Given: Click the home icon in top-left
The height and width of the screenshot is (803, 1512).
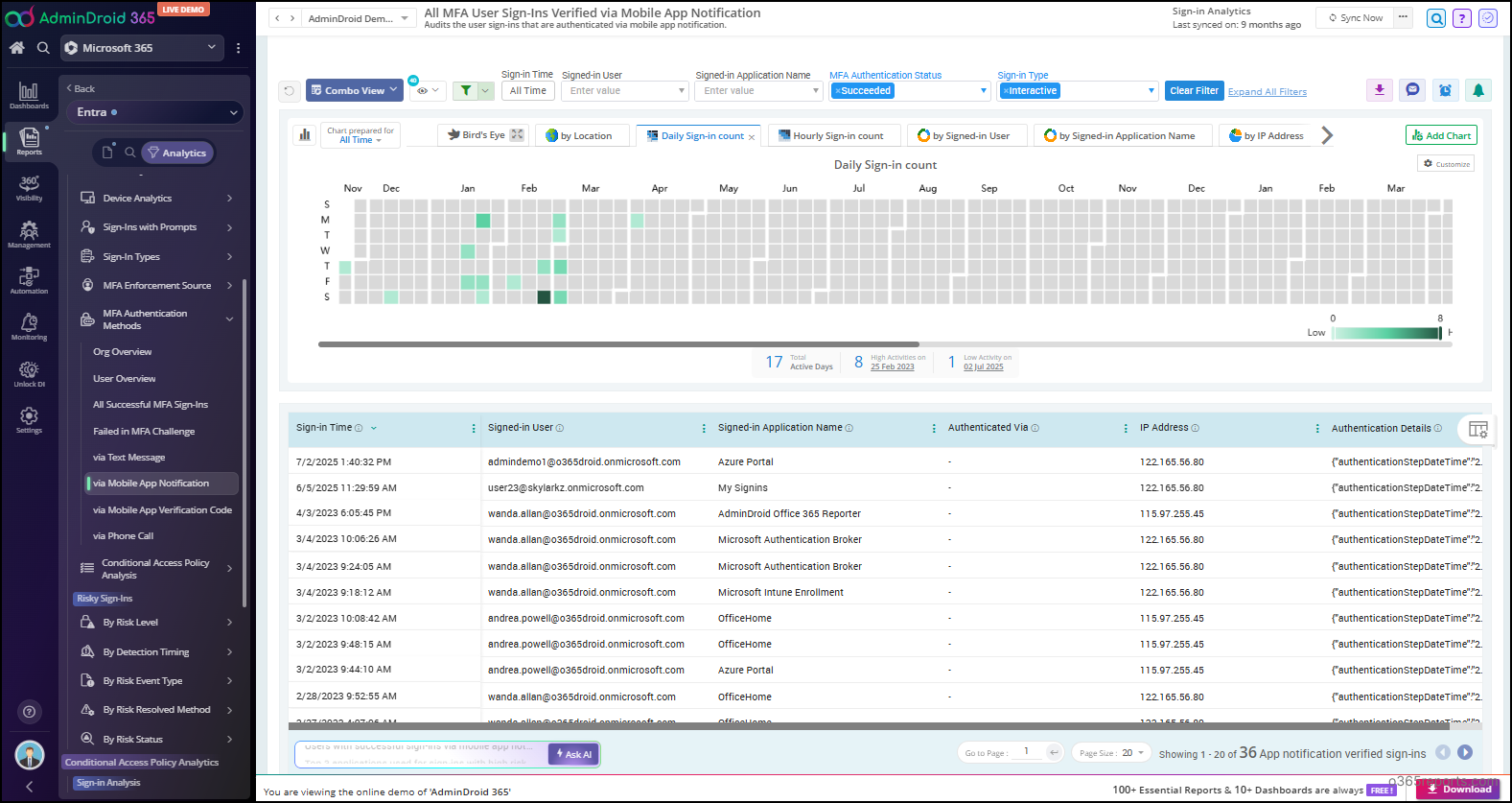Looking at the screenshot, I should point(17,47).
